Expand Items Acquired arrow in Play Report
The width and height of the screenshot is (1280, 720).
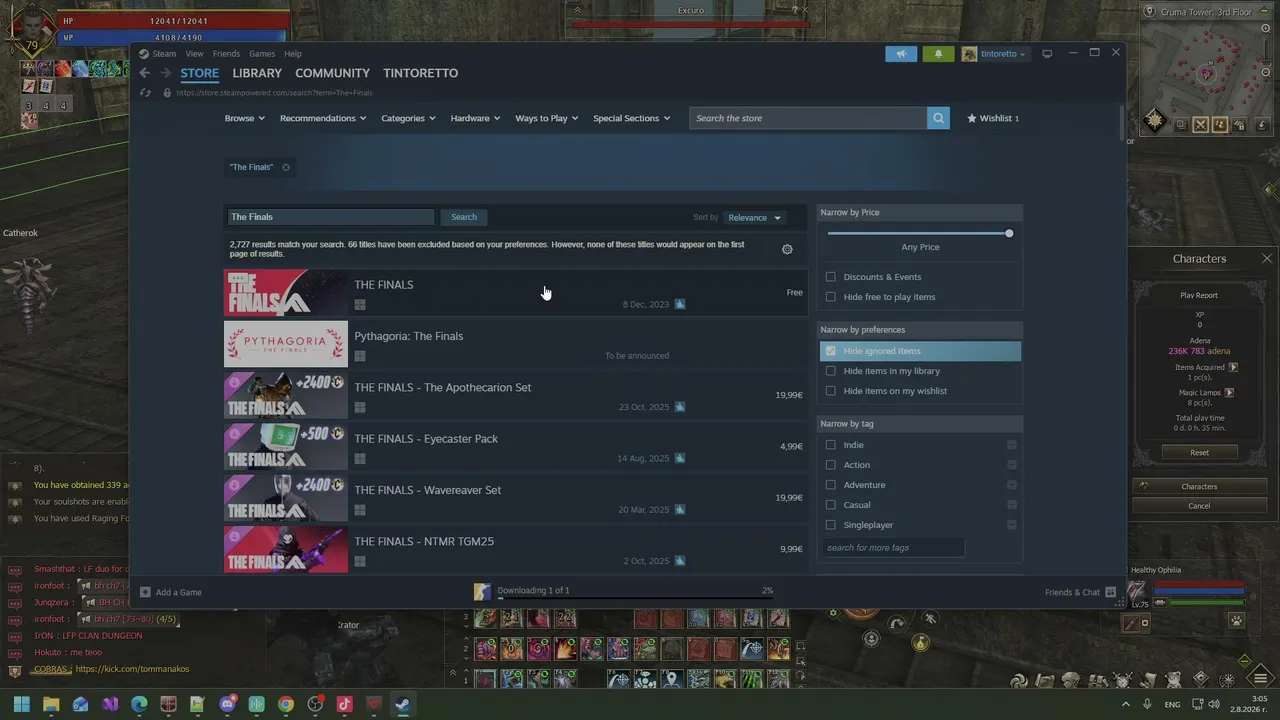(x=1232, y=367)
